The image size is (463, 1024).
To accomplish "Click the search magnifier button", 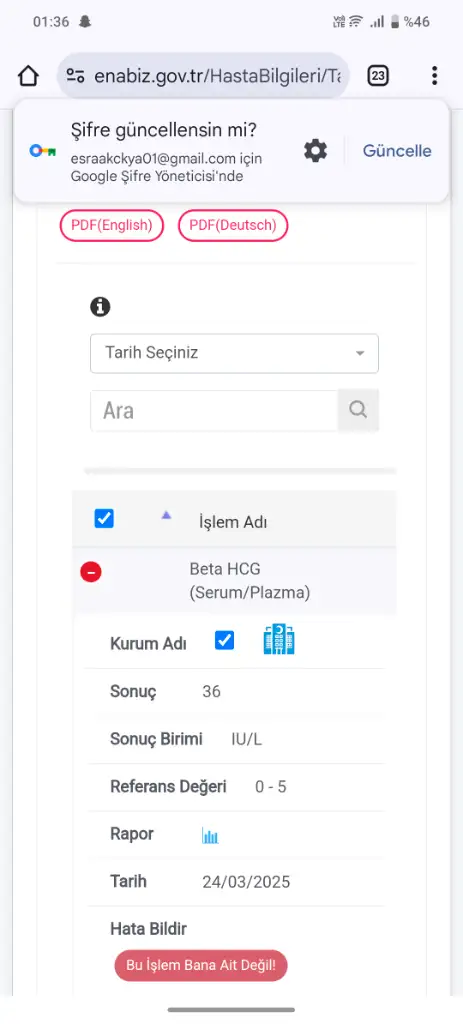I will point(358,410).
